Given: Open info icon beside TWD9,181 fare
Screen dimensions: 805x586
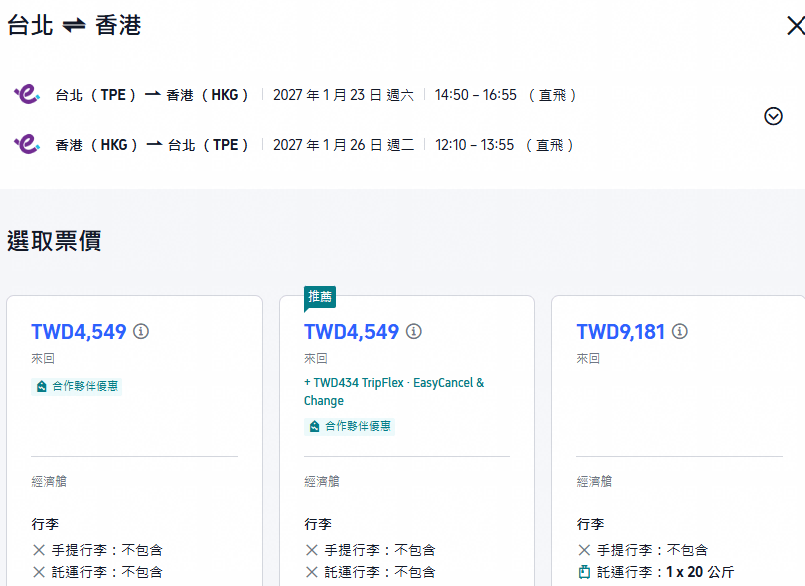Looking at the screenshot, I should click(x=680, y=331).
